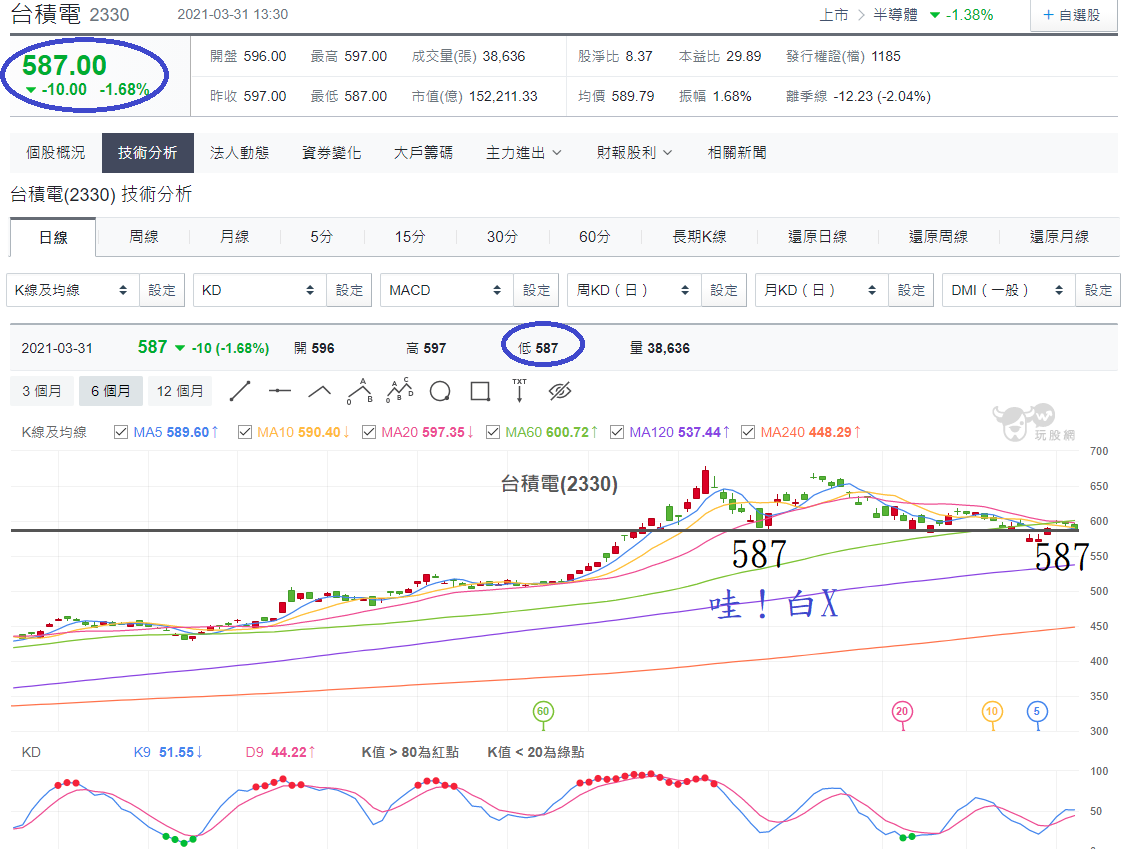Open the K線及均線 indicator dropdown
Image resolution: width=1134 pixels, height=849 pixels.
(72, 290)
